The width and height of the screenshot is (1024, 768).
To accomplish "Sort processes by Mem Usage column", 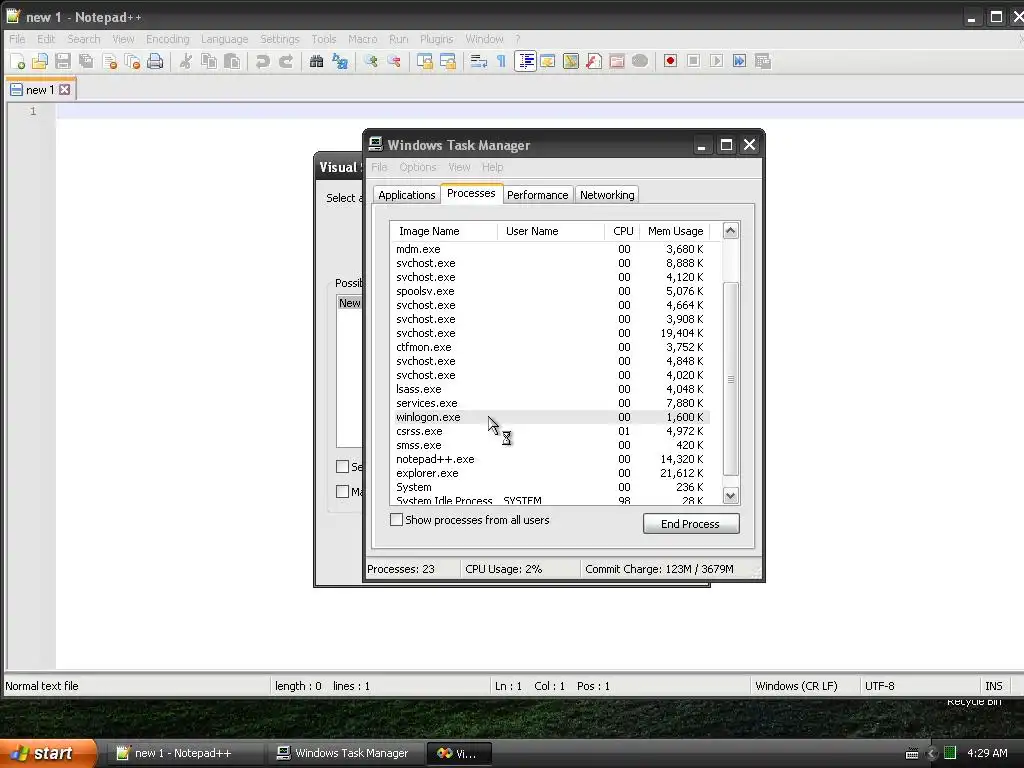I will pyautogui.click(x=675, y=231).
